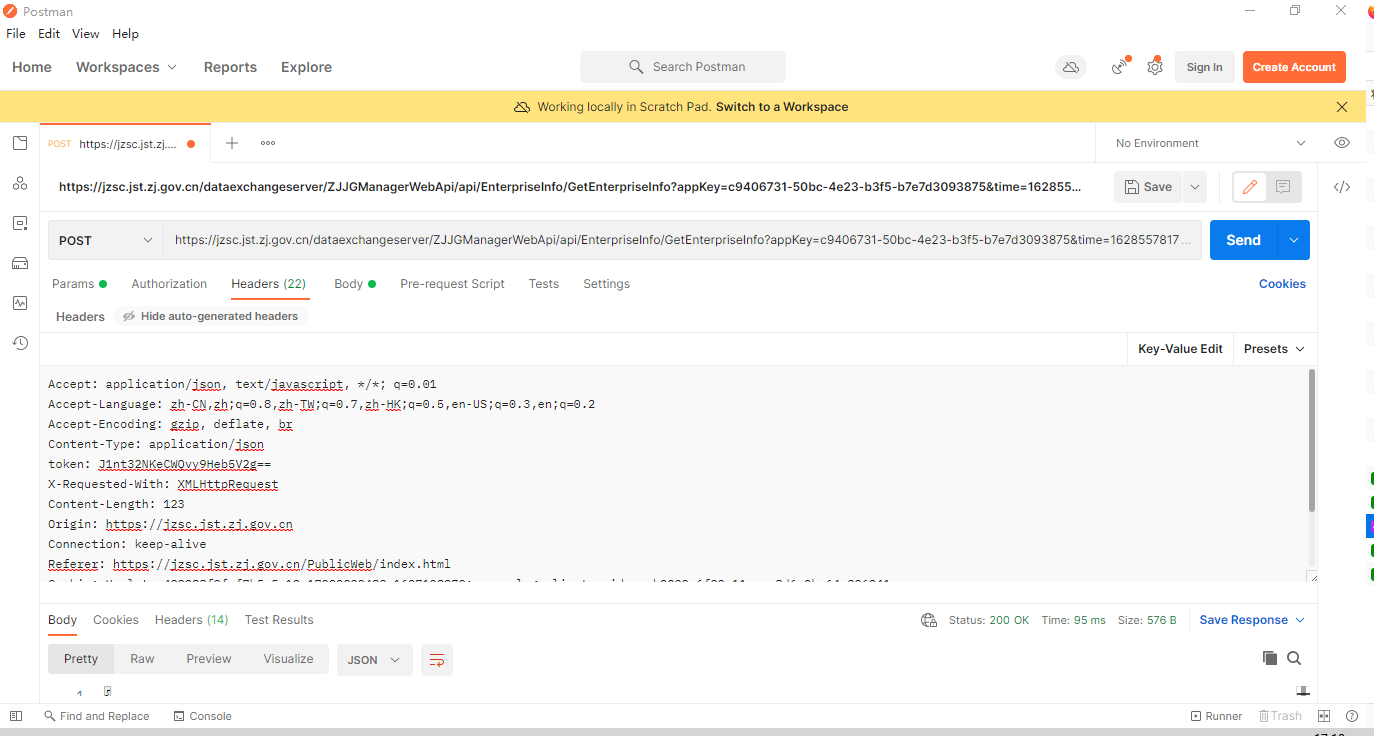Add a new request tab

pyautogui.click(x=232, y=143)
